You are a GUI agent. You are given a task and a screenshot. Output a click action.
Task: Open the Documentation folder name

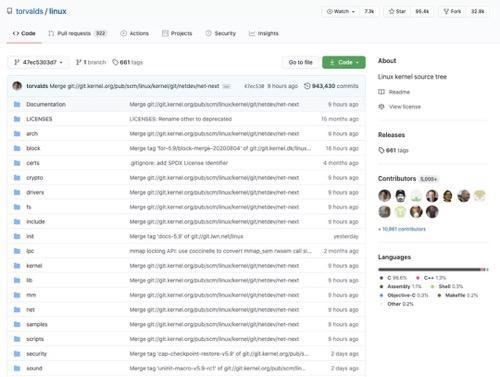click(x=46, y=104)
